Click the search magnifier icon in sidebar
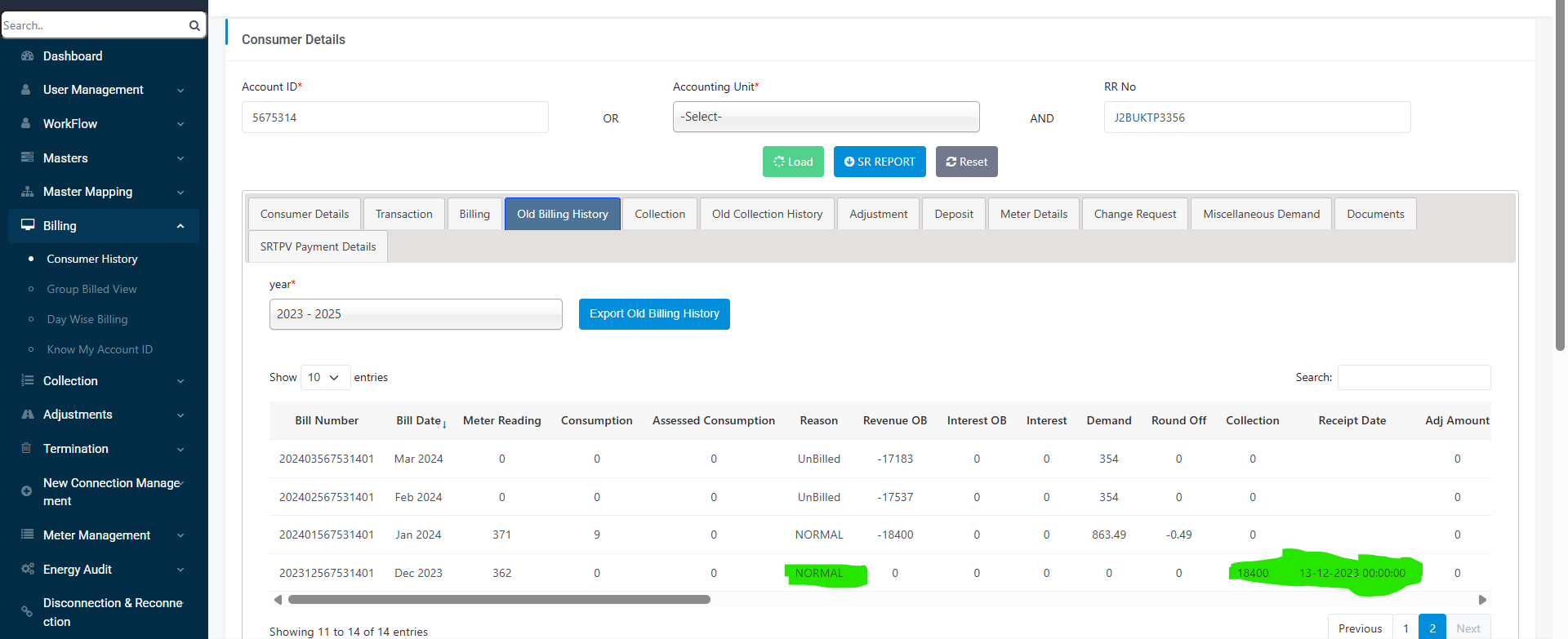The width and height of the screenshot is (1568, 639). [194, 25]
